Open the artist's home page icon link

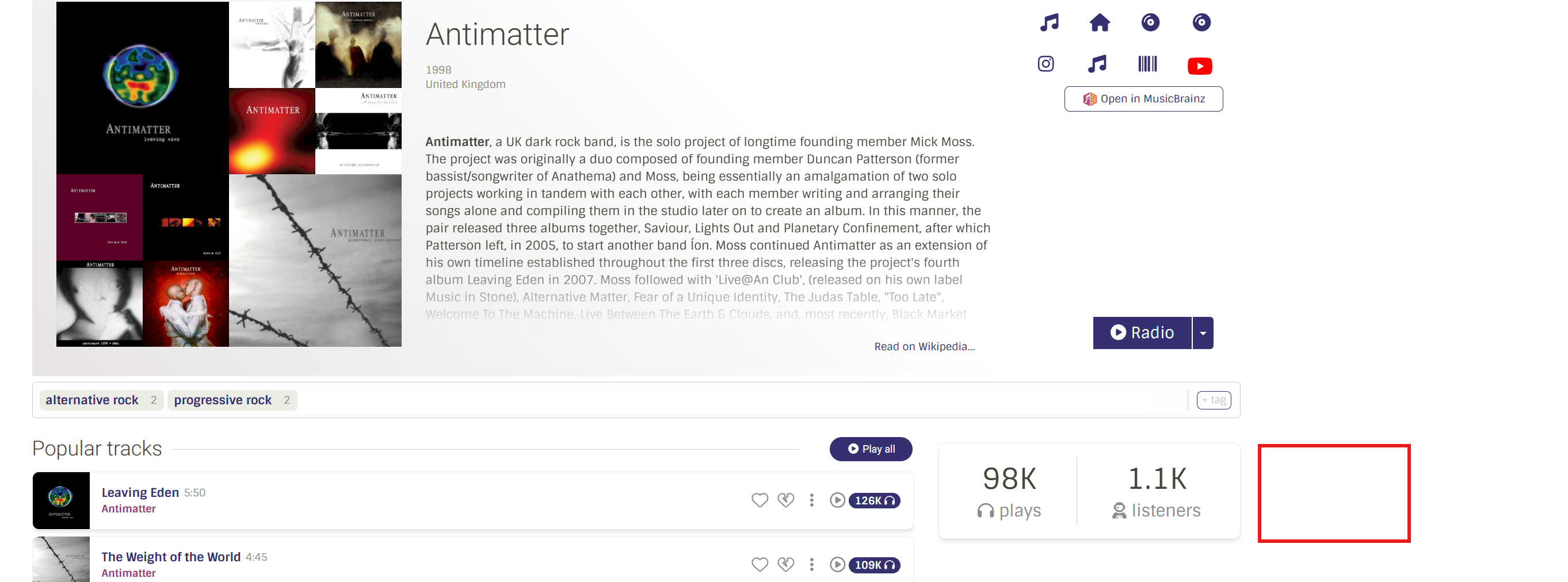click(1098, 23)
